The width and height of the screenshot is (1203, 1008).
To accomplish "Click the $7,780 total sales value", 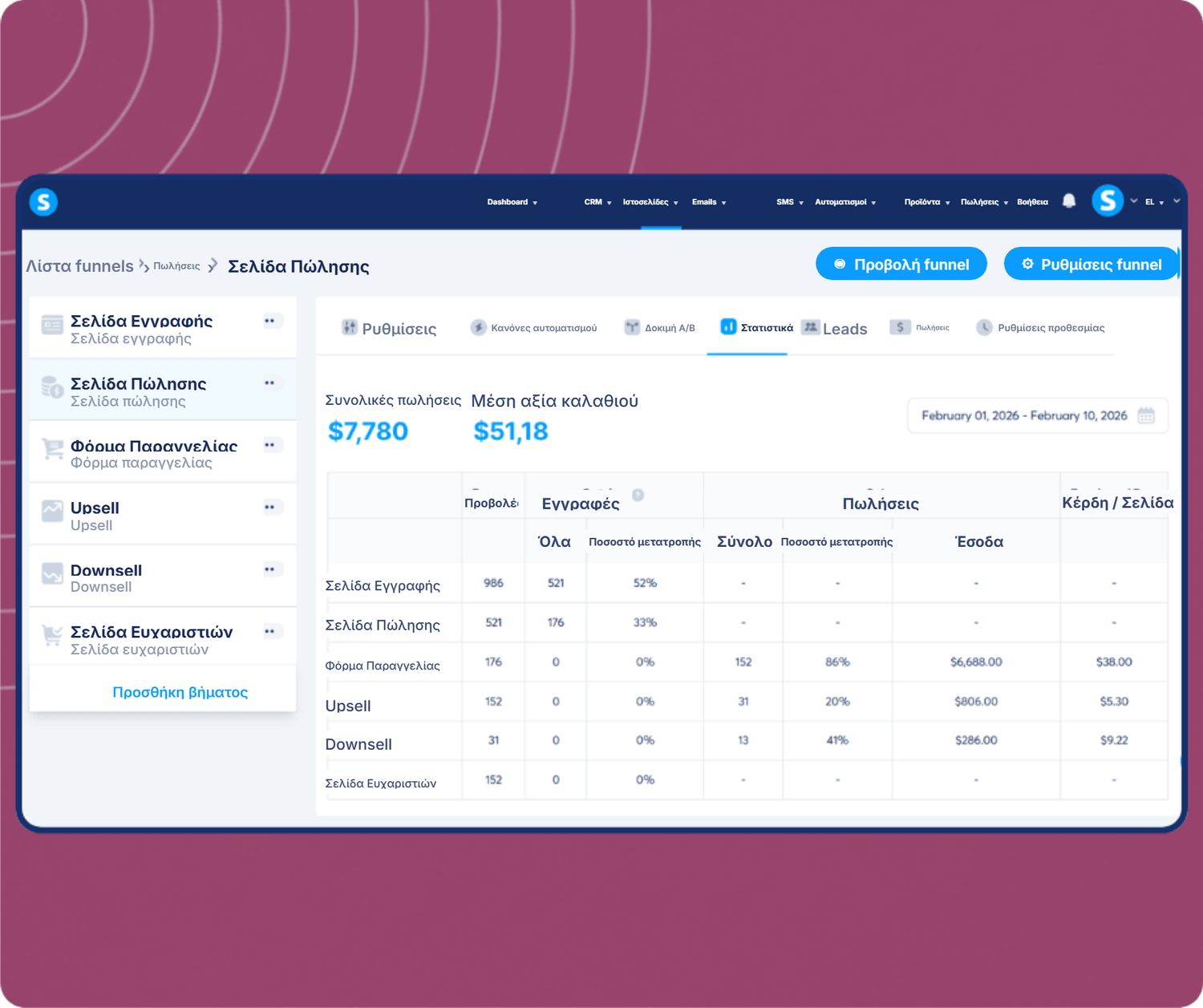I will point(368,431).
